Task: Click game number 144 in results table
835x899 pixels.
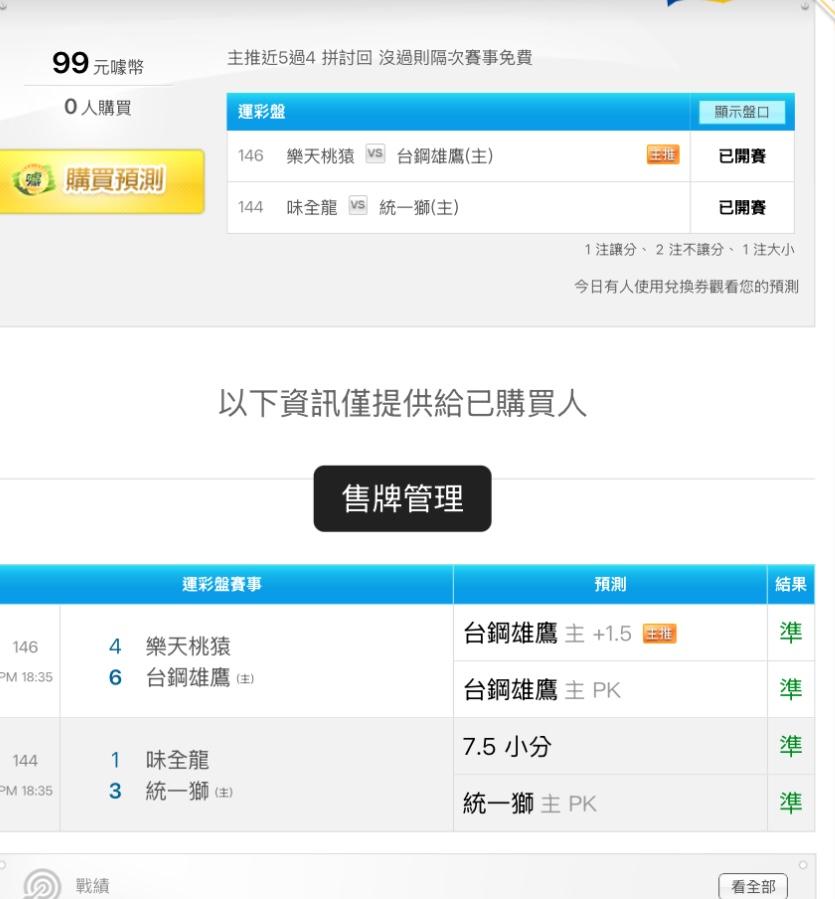Action: pos(25,760)
